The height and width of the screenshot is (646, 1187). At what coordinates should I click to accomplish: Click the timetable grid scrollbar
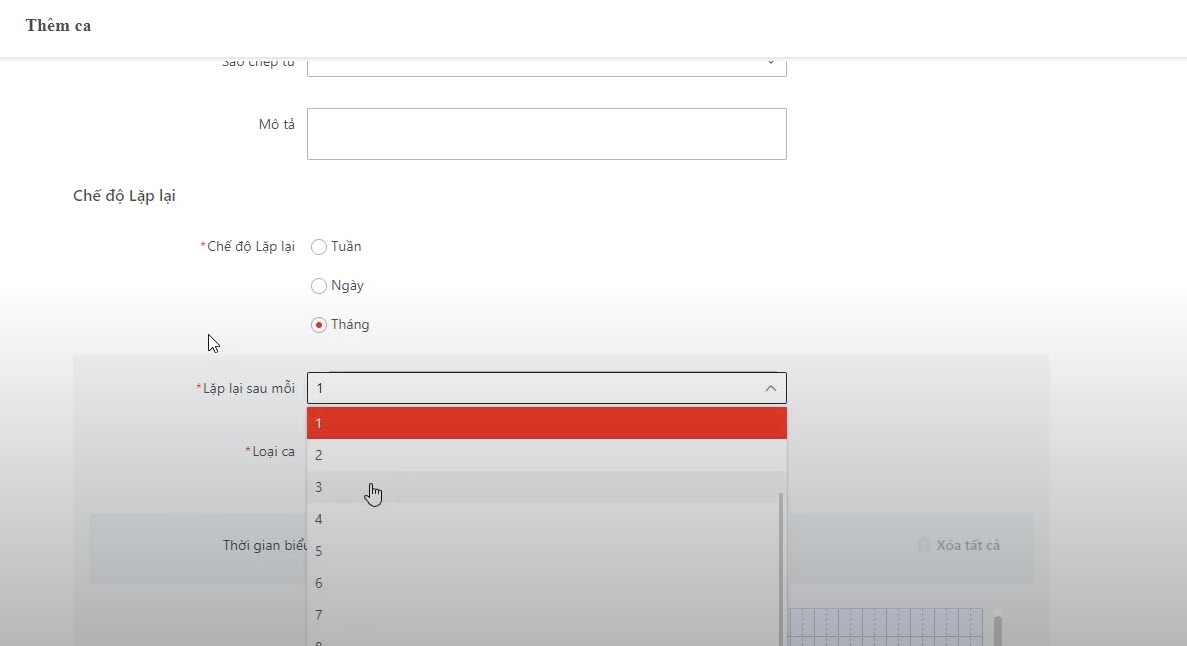(997, 630)
